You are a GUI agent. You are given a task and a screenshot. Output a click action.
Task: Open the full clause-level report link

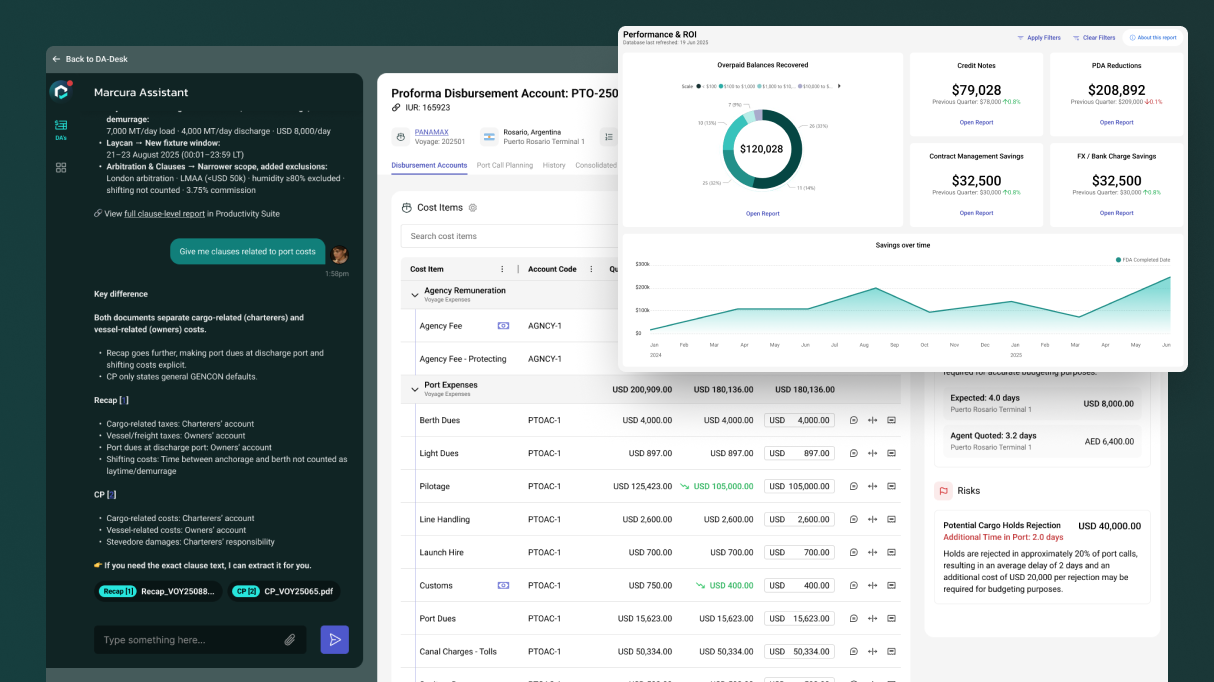164,213
